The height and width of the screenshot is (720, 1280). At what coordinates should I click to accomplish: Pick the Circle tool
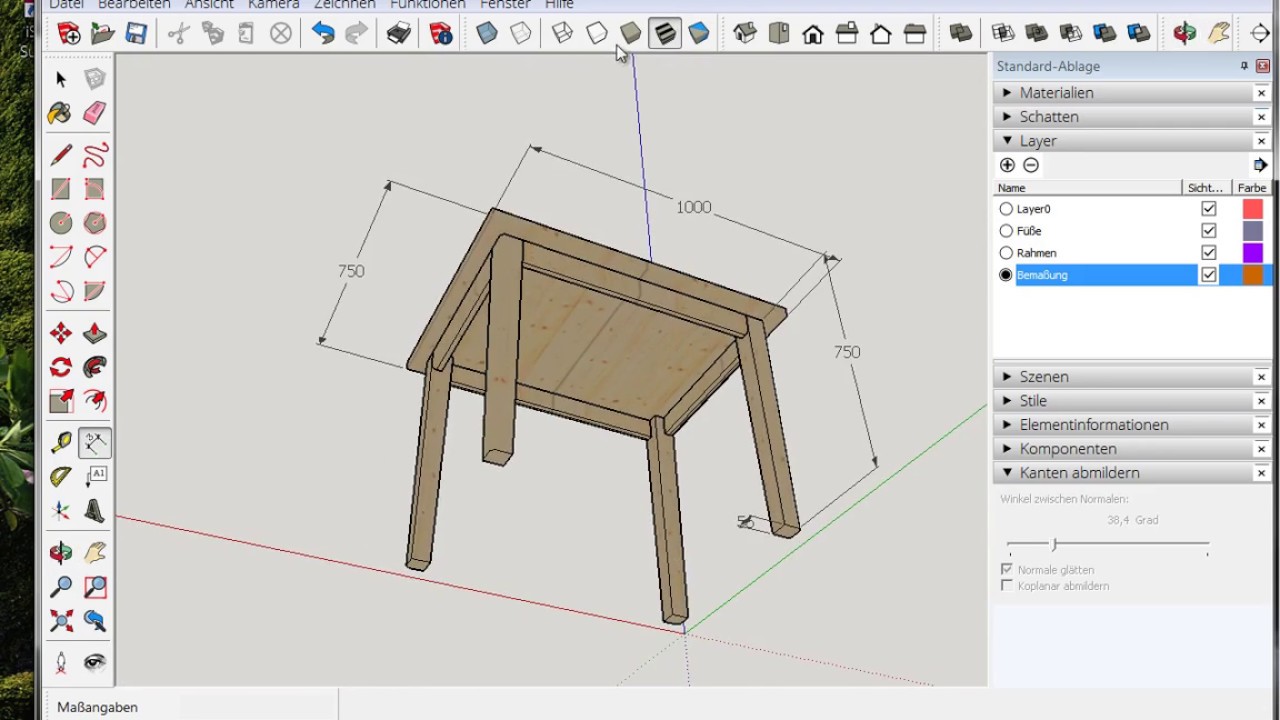coord(61,223)
